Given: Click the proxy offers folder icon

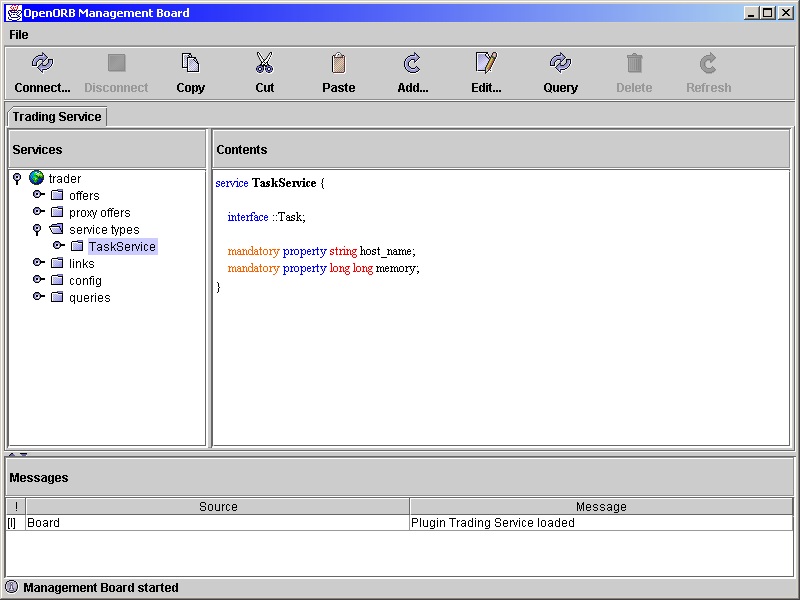Looking at the screenshot, I should 57,212.
